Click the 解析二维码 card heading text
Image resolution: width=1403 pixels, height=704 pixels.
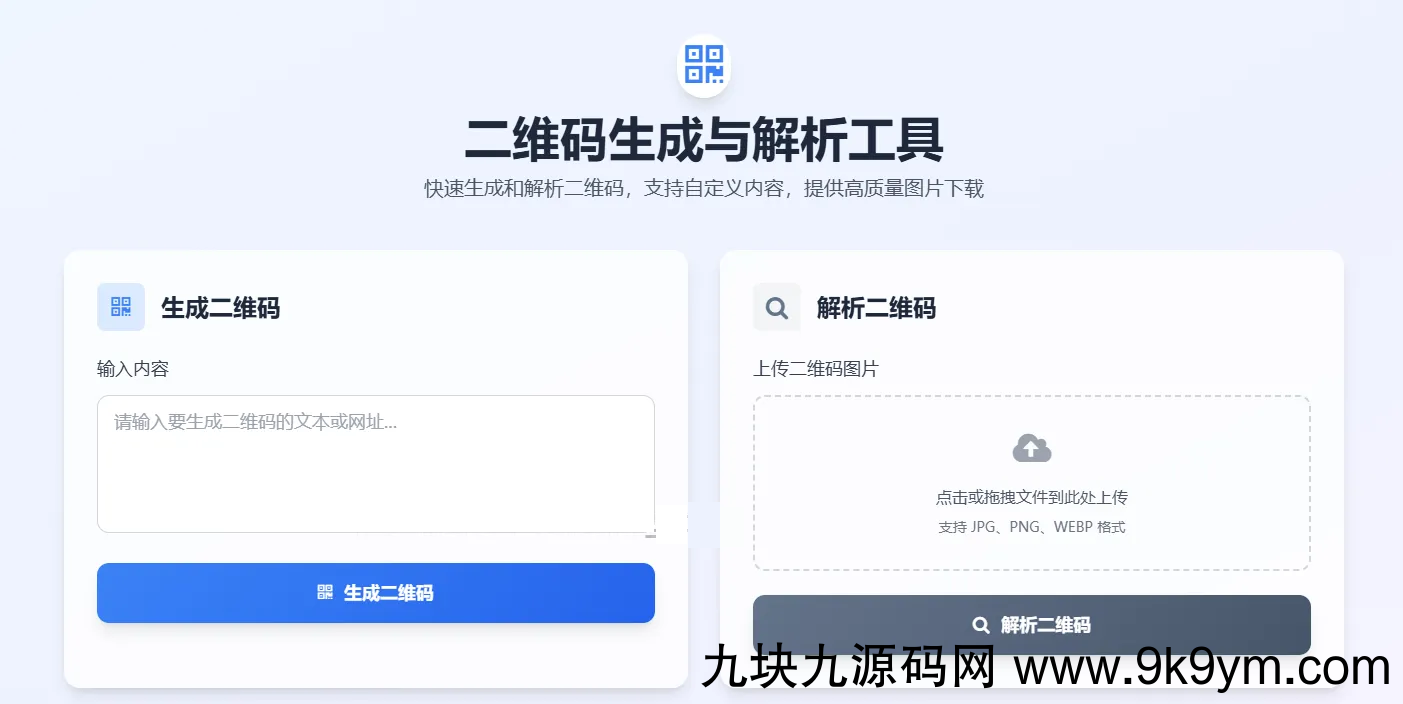tap(877, 308)
